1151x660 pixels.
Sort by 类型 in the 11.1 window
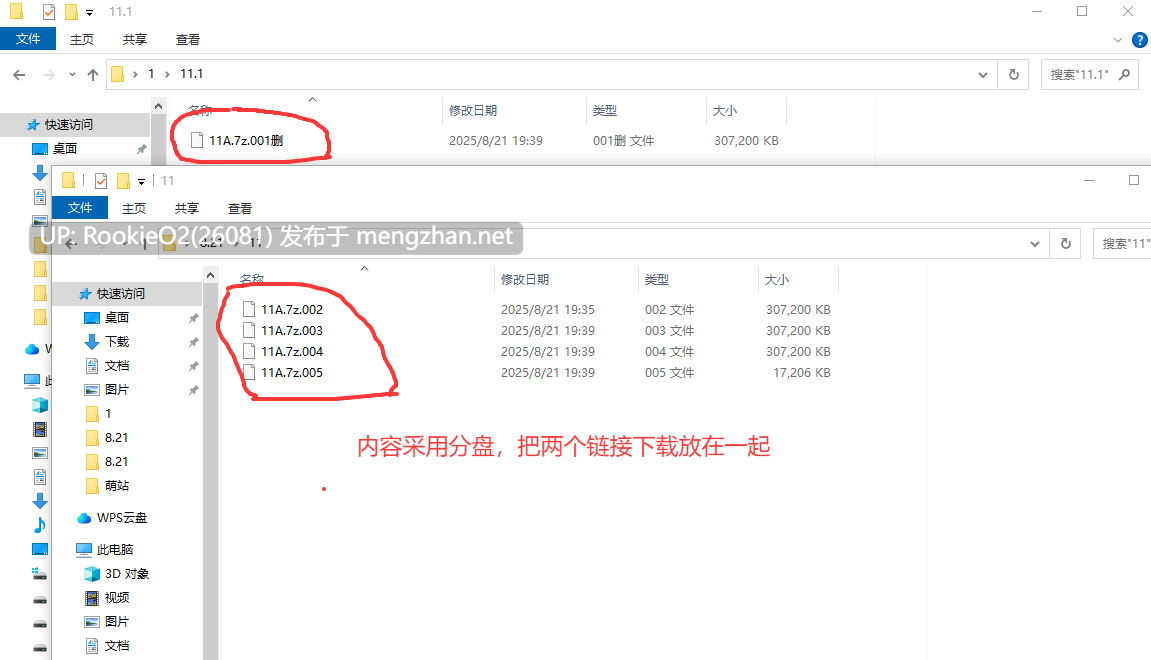point(605,111)
